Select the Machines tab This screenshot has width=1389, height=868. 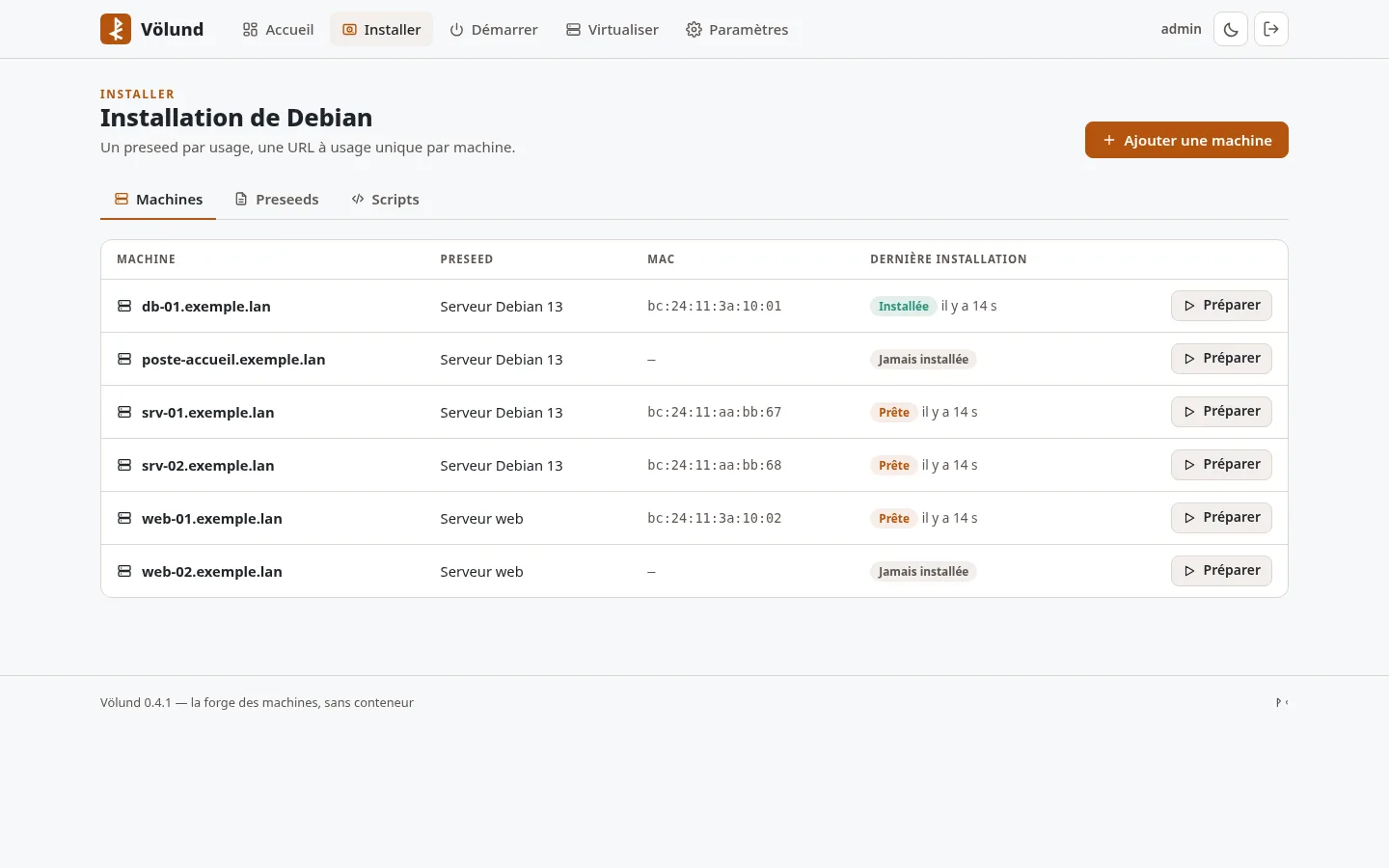click(x=158, y=199)
